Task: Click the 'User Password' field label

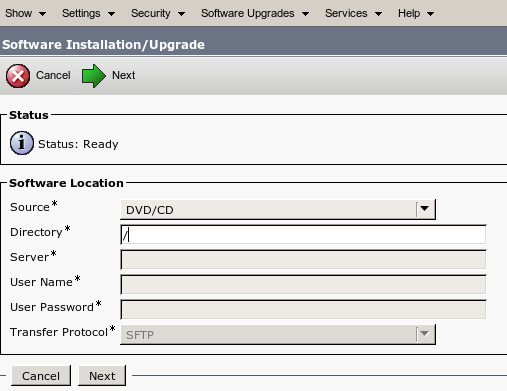Action: click(x=52, y=307)
